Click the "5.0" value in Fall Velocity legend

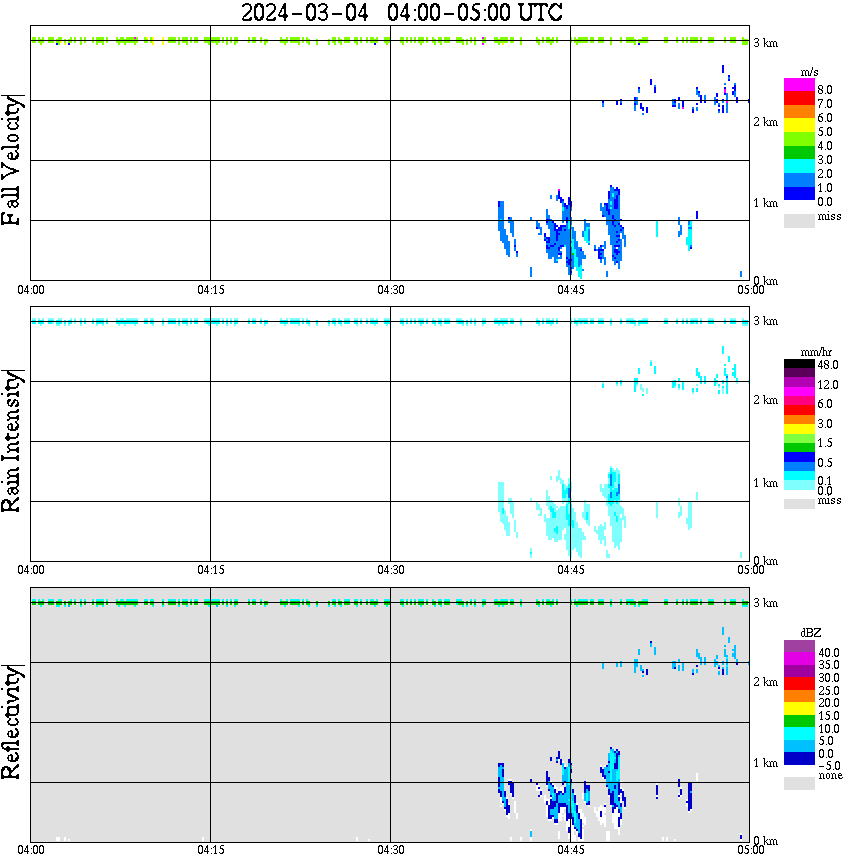click(x=825, y=132)
